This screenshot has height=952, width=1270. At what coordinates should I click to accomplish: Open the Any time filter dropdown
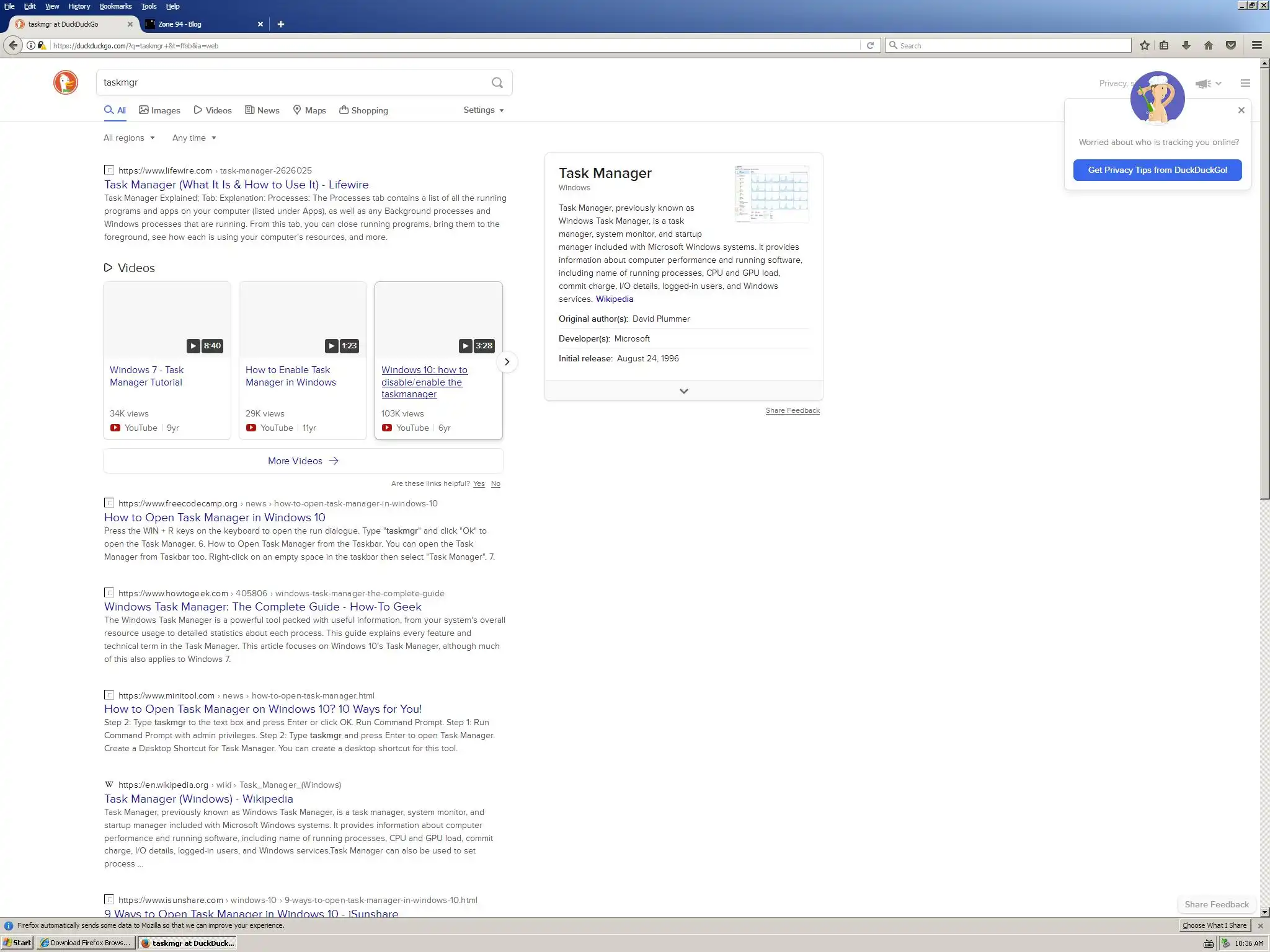(194, 138)
